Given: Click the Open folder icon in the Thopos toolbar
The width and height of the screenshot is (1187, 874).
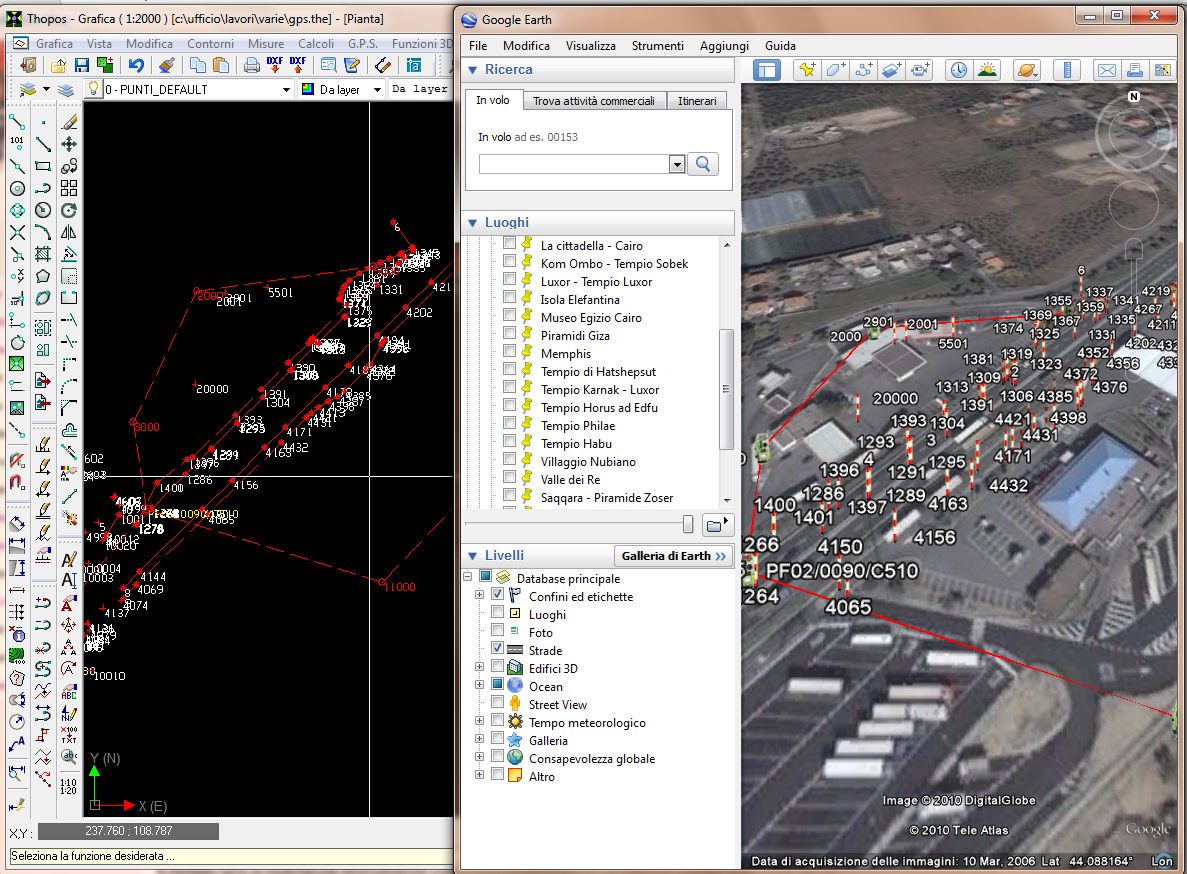Looking at the screenshot, I should point(58,66).
